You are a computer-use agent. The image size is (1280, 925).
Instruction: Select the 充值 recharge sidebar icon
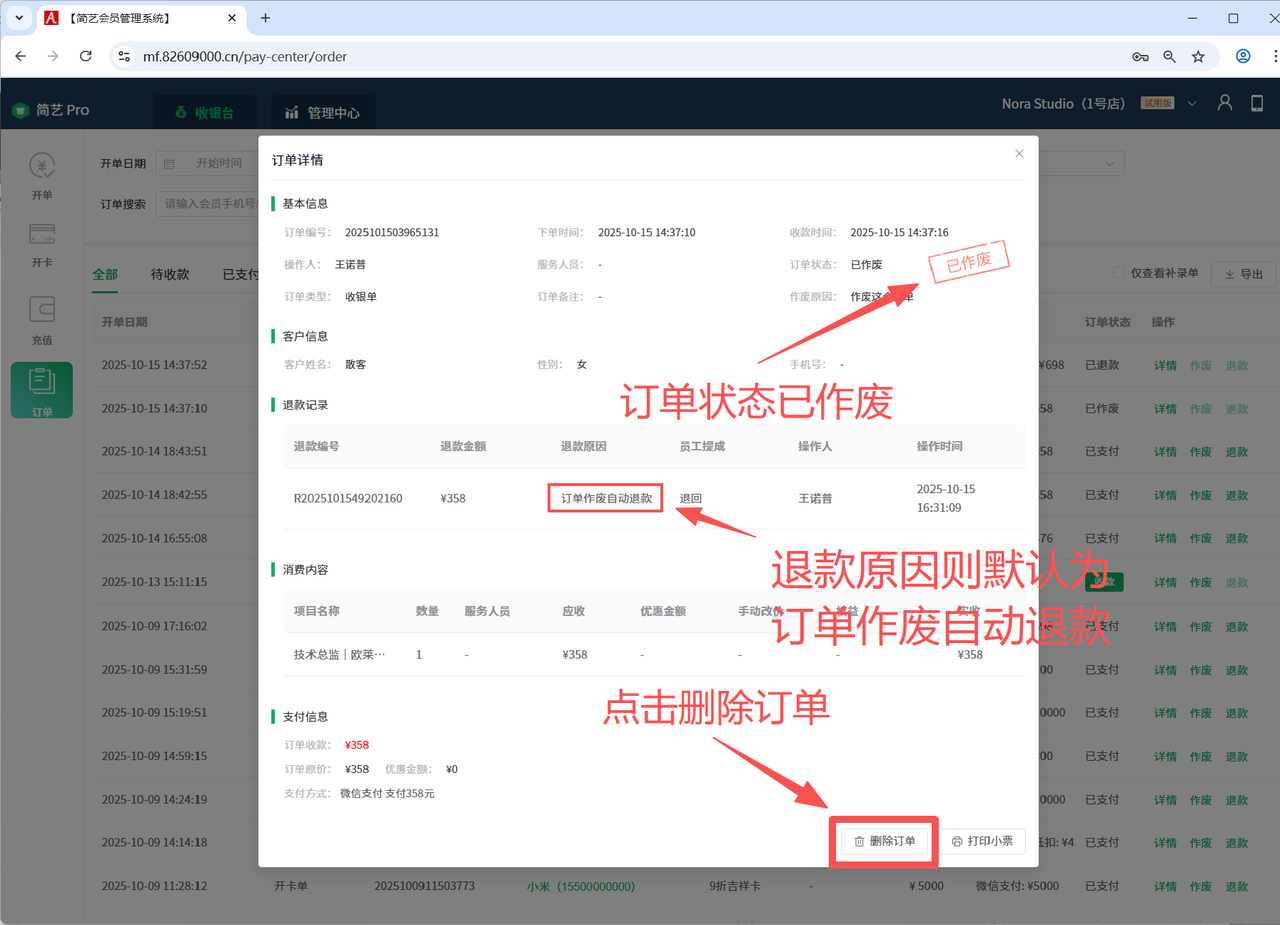[x=42, y=320]
